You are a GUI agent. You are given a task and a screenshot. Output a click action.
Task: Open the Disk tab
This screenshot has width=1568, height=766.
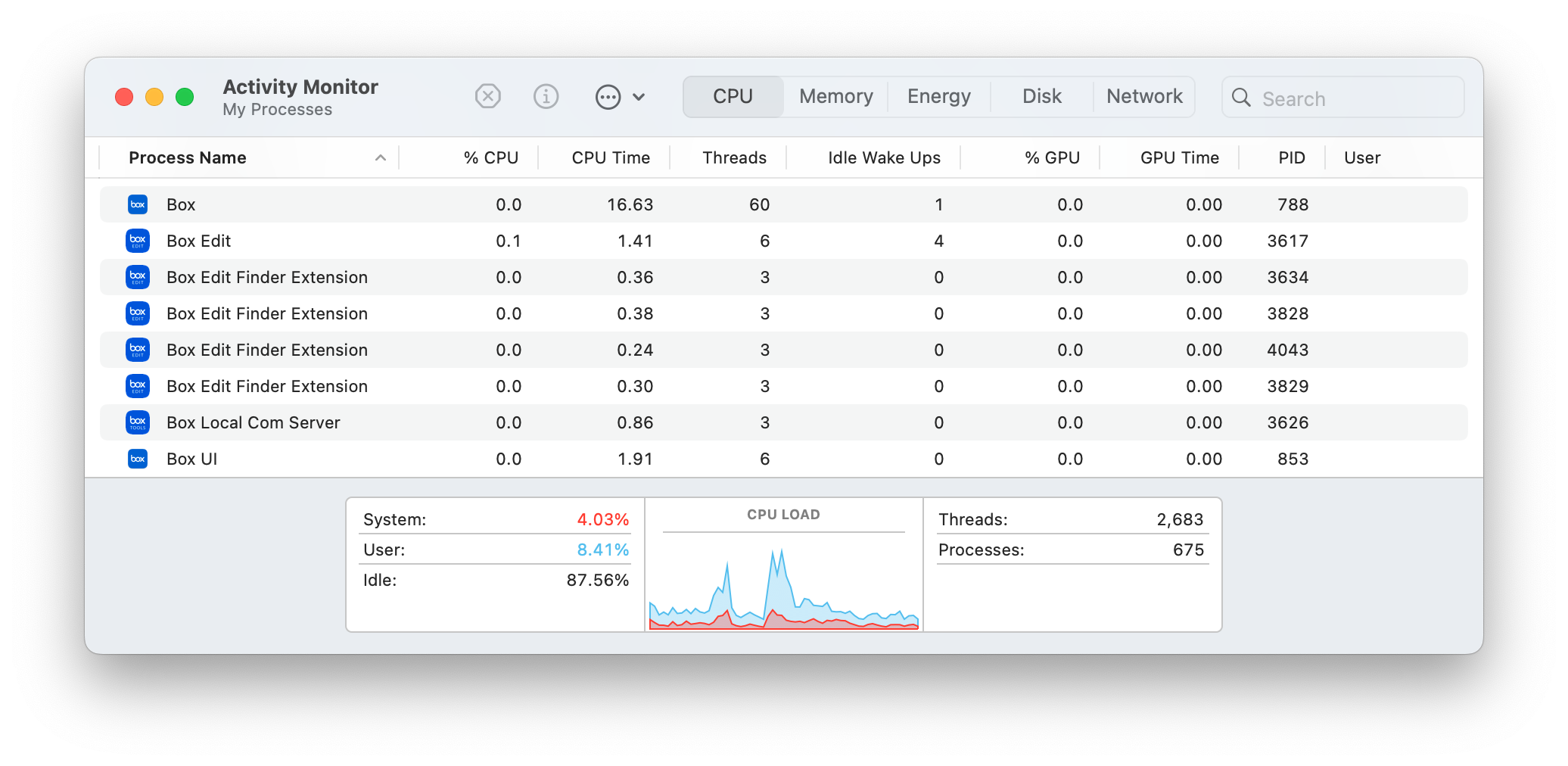tap(1041, 97)
